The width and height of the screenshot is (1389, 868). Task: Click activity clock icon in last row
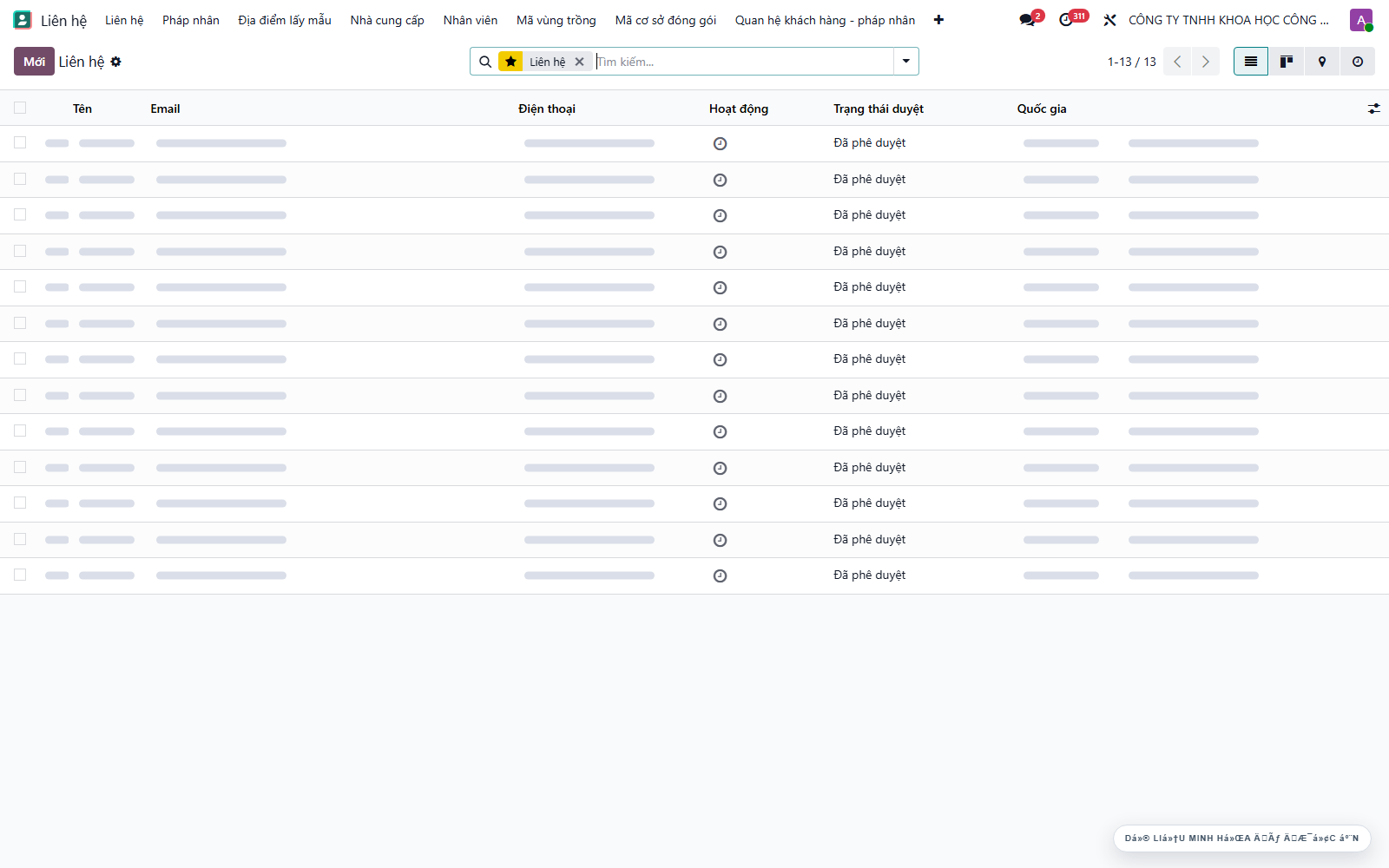pyautogui.click(x=720, y=576)
